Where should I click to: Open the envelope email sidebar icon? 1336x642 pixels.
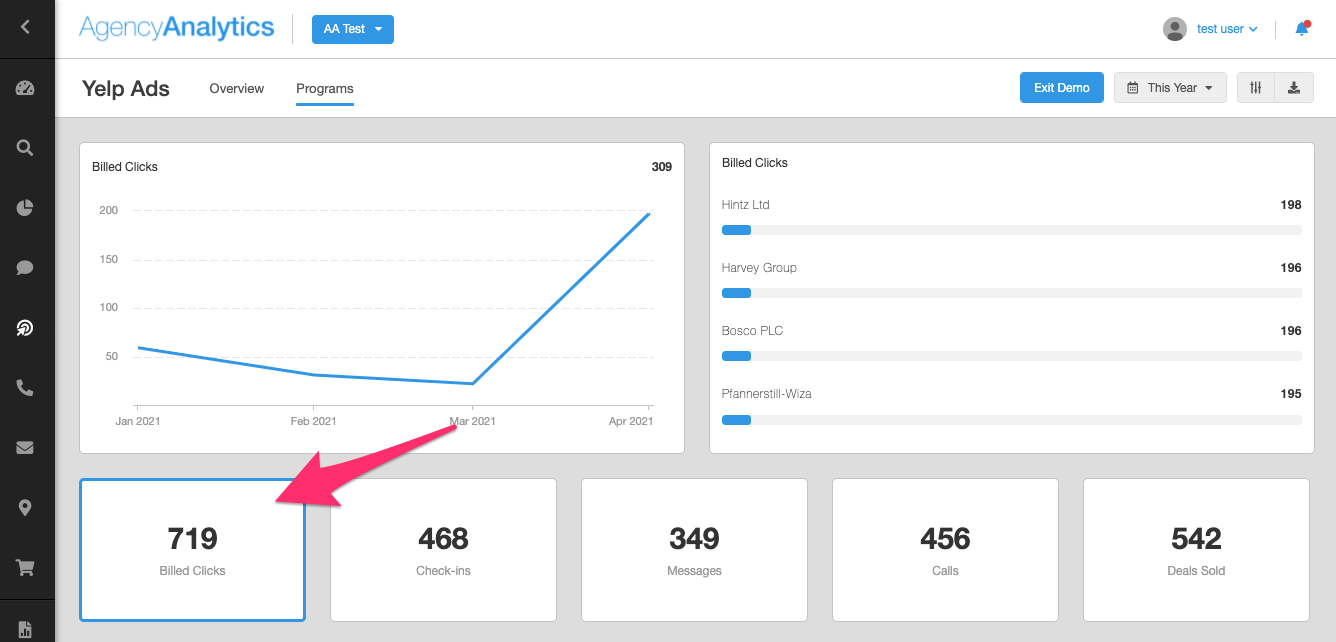pos(26,448)
